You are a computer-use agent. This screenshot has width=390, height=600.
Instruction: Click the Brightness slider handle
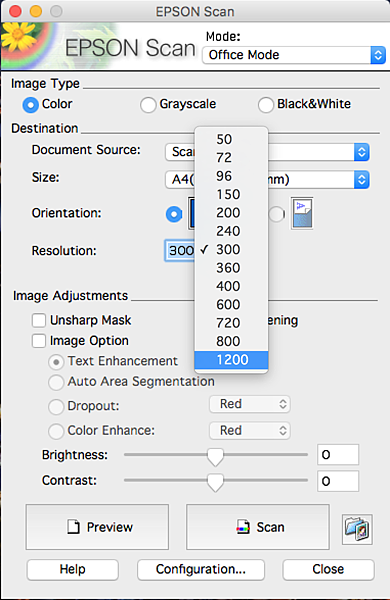point(215,457)
